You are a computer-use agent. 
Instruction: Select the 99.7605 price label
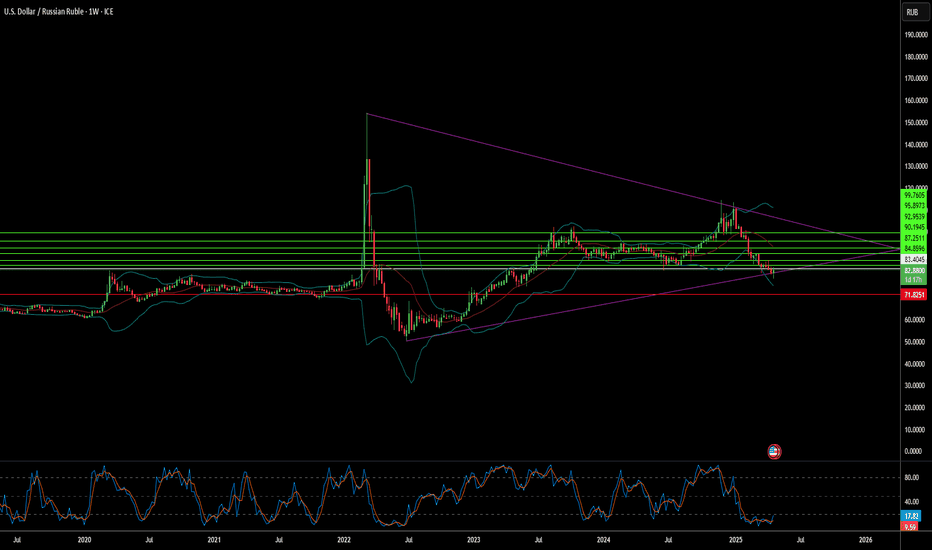[914, 195]
